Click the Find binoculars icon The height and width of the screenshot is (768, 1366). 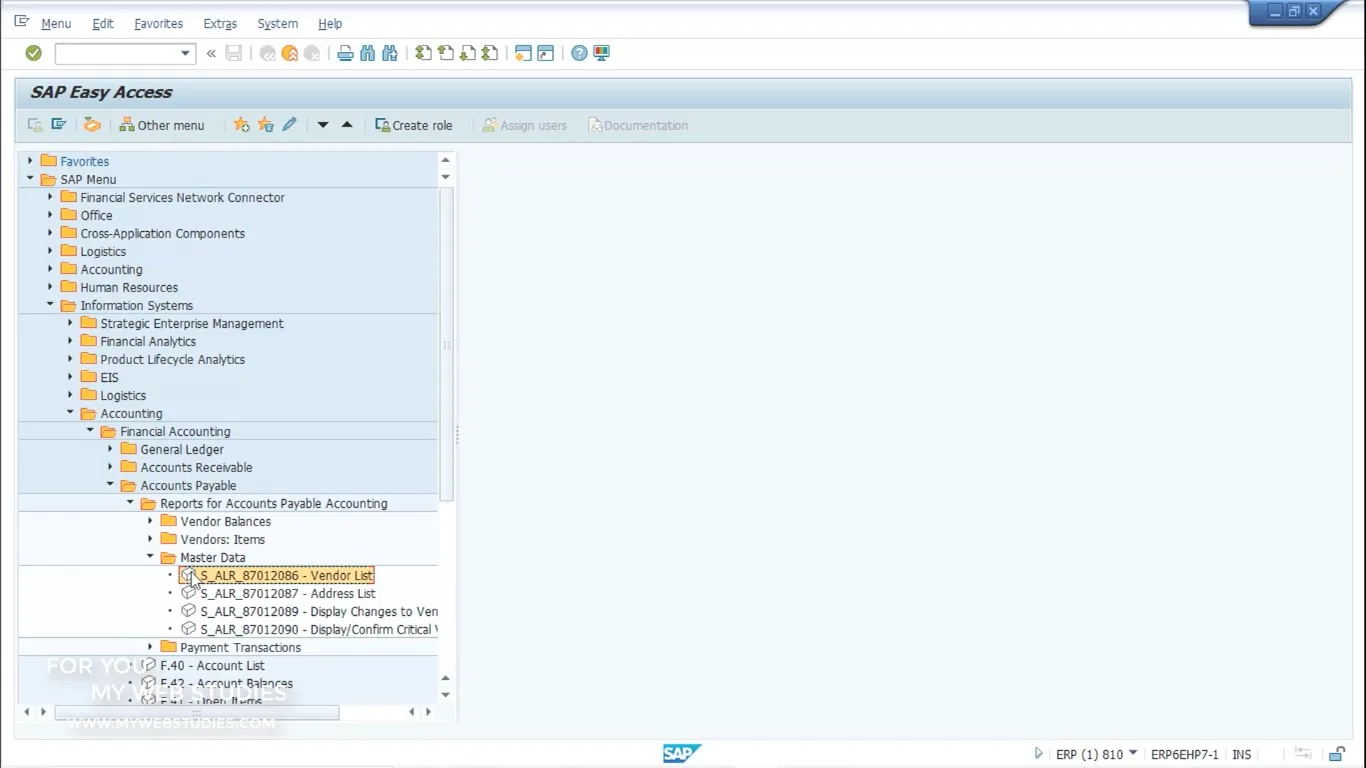368,53
